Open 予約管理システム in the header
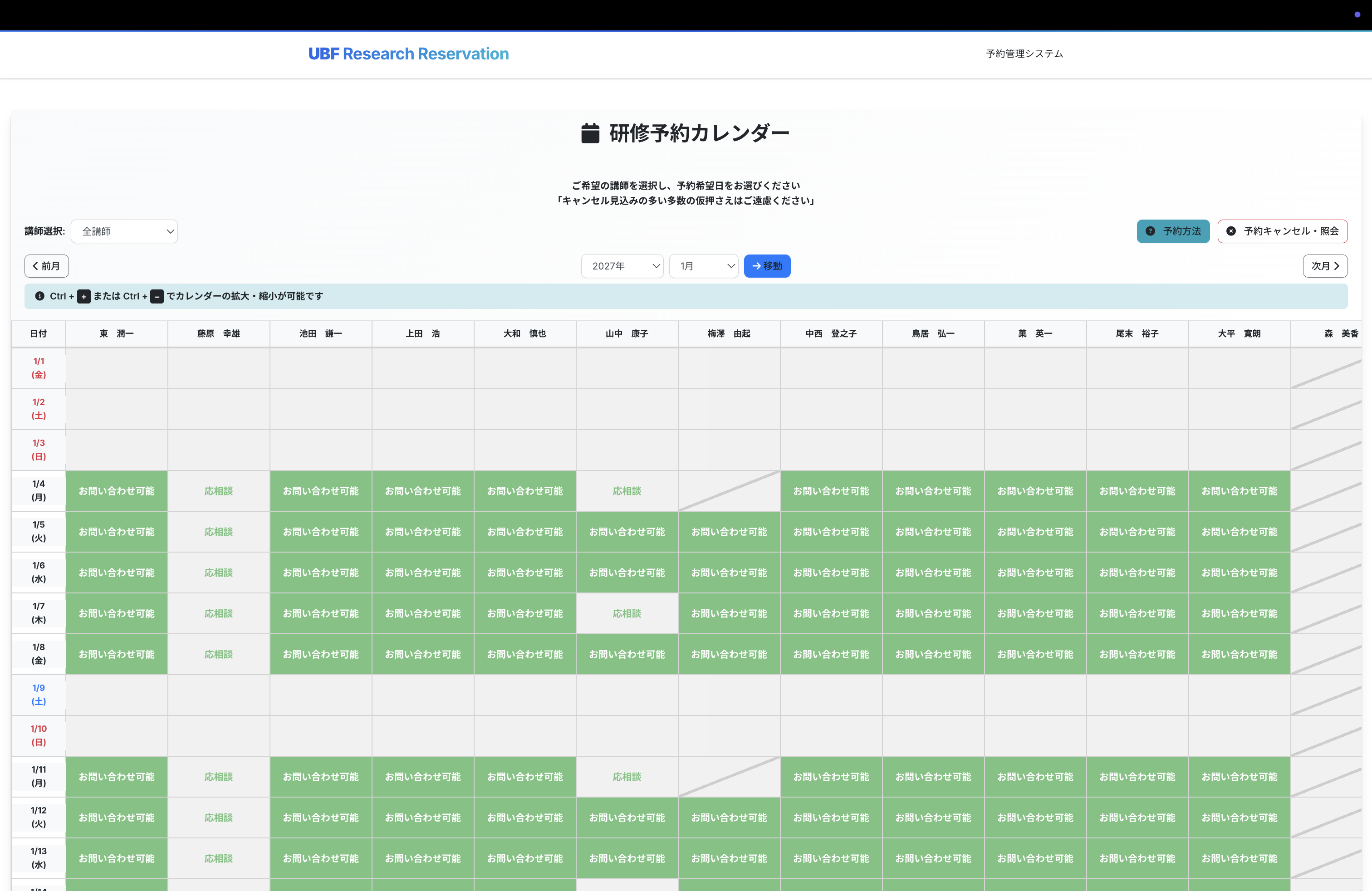 pos(1024,53)
